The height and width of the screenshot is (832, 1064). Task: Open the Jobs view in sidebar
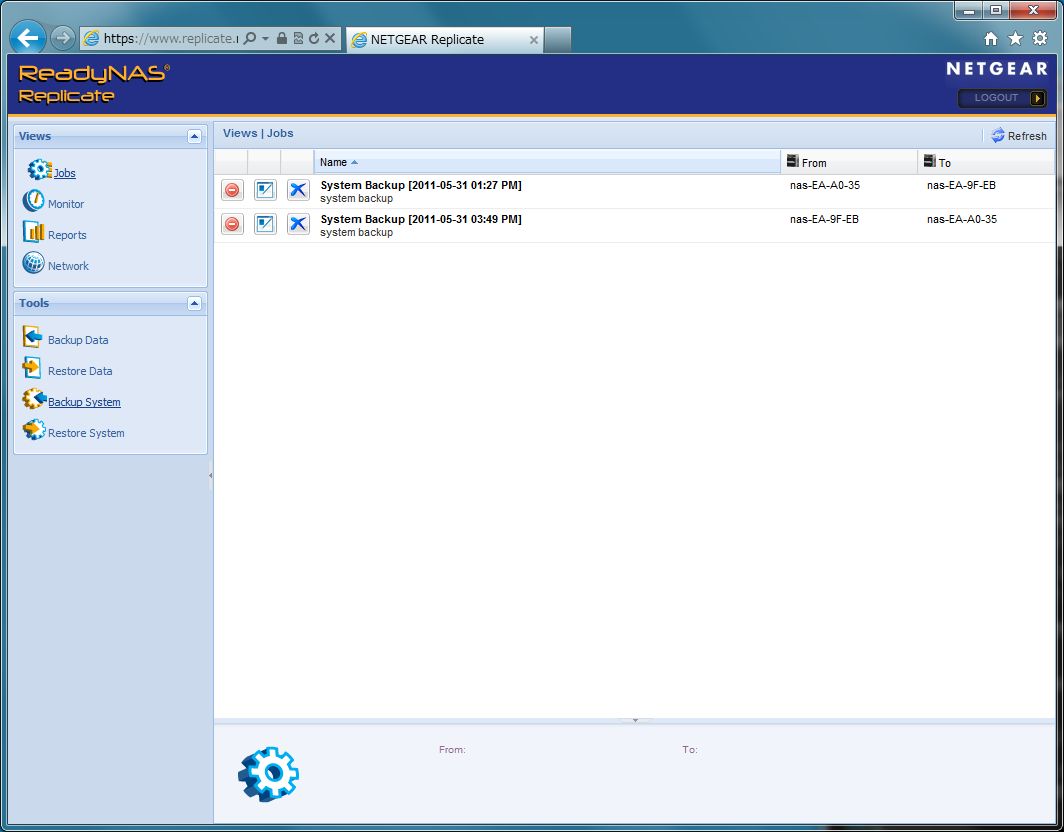coord(64,173)
